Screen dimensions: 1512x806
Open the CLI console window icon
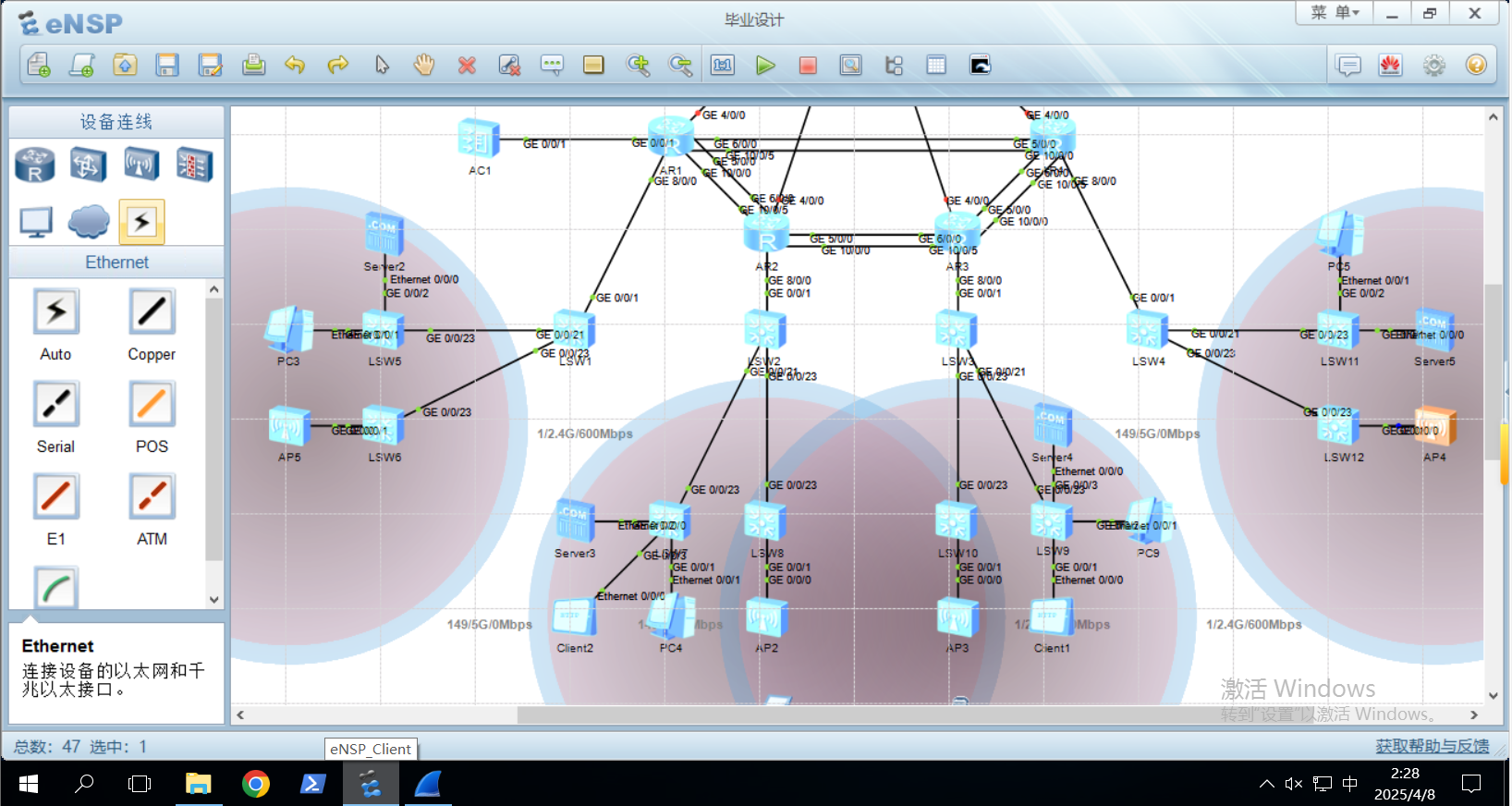click(x=980, y=65)
